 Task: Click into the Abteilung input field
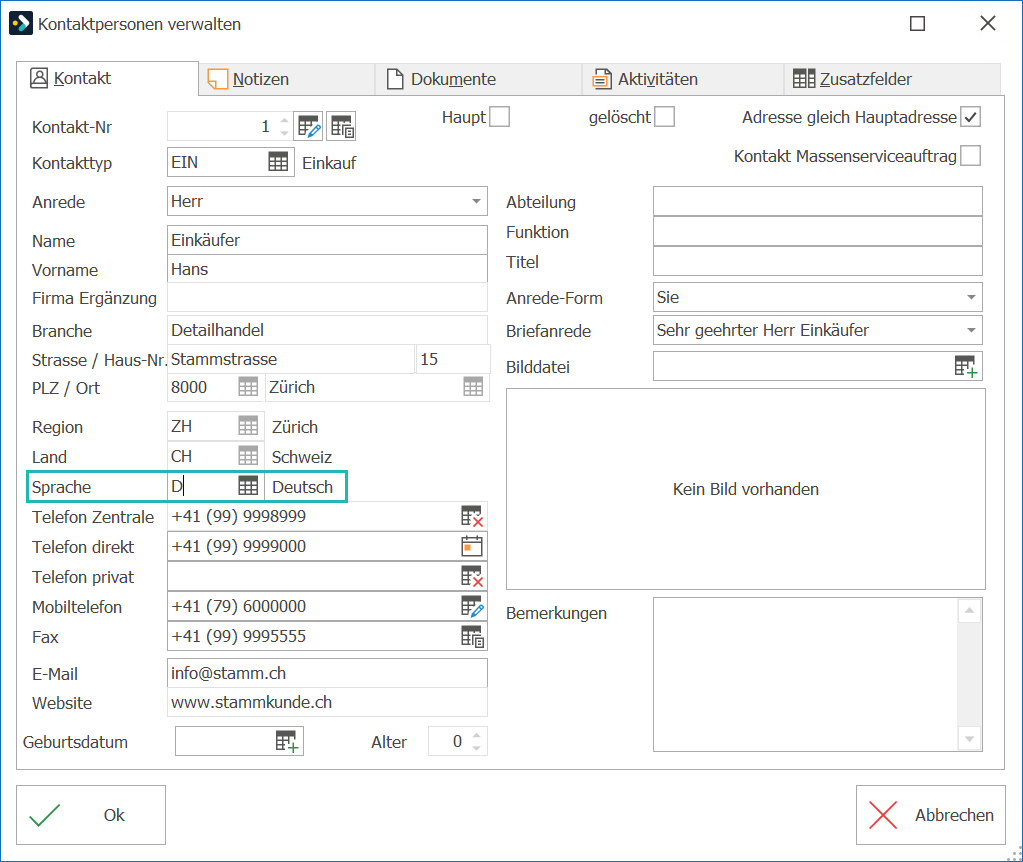click(x=817, y=202)
